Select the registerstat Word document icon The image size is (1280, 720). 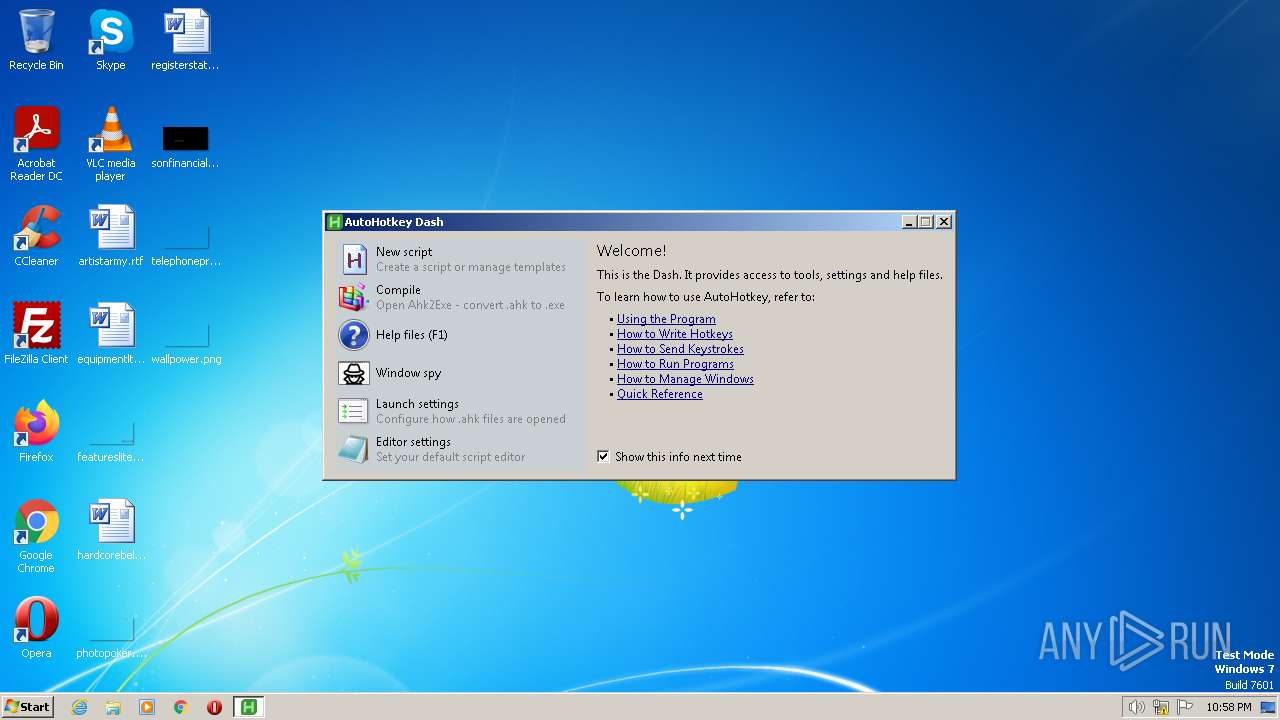pyautogui.click(x=186, y=40)
